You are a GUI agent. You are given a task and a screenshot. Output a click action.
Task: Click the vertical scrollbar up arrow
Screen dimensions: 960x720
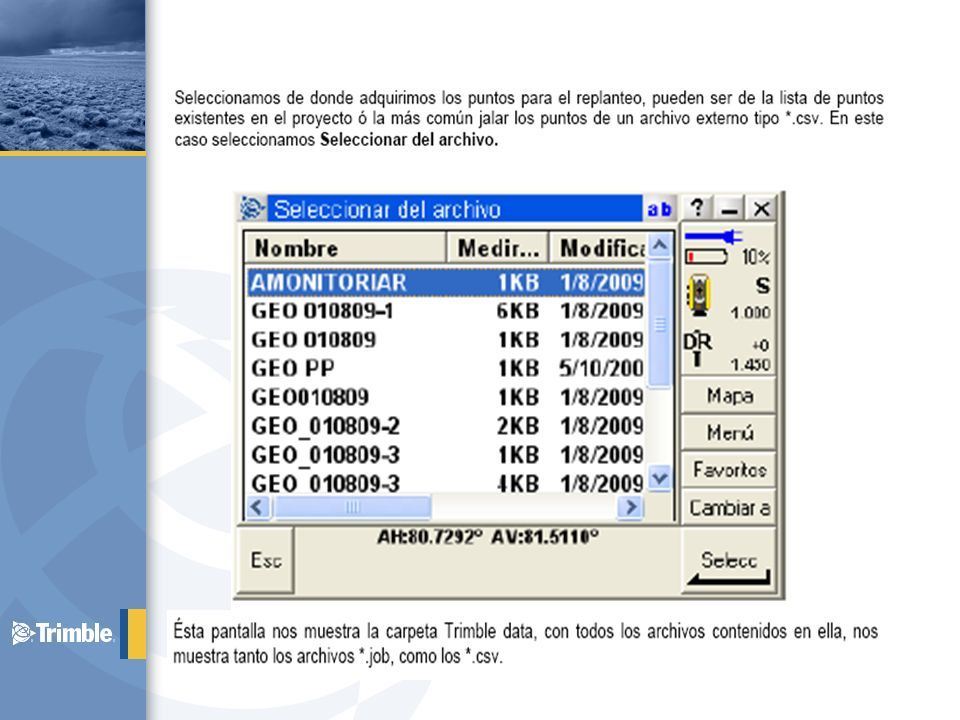click(659, 245)
